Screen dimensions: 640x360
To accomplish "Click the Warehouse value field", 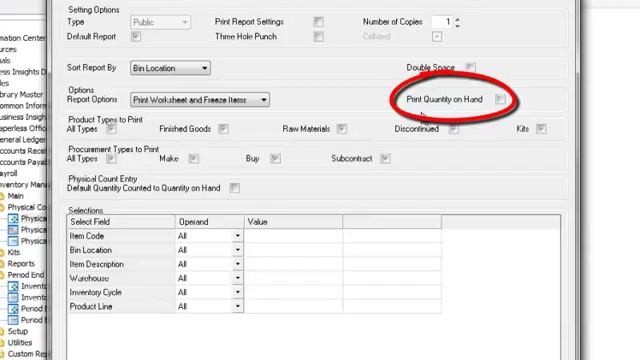I will coord(293,278).
